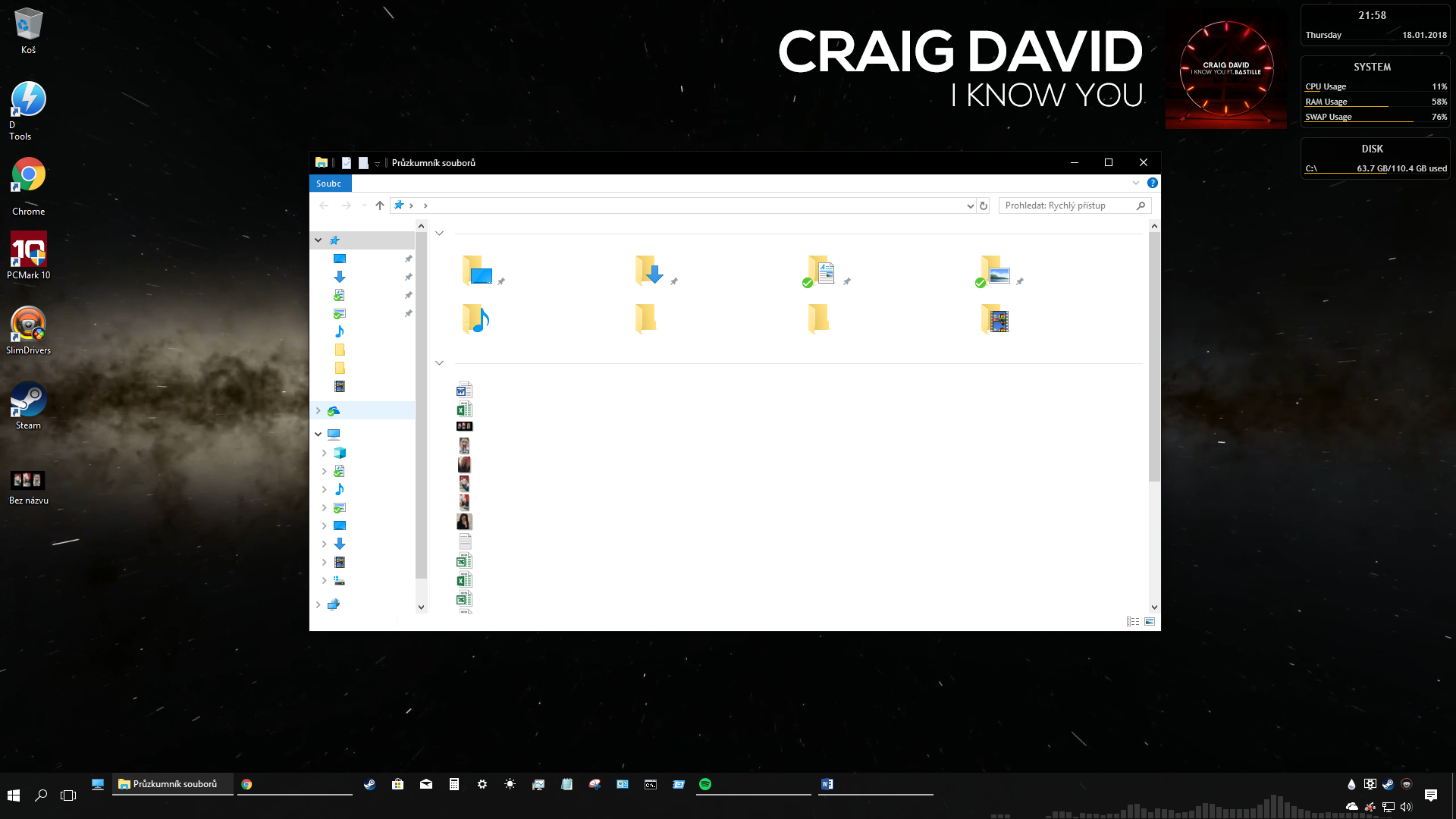Unpin Desktop via its pin in sidebar
Viewport: 1456px width, 819px height.
click(408, 259)
